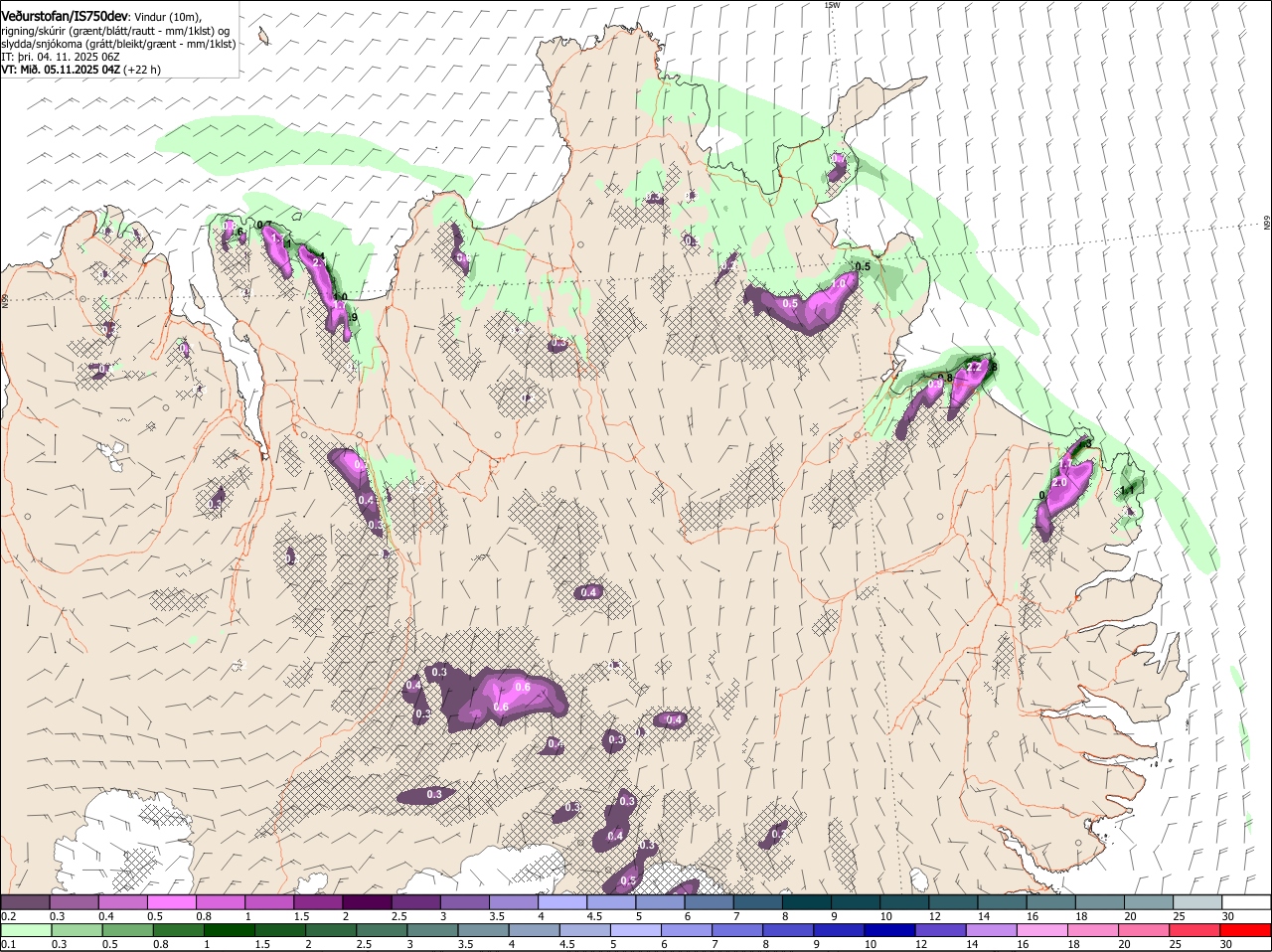Select upper legend swatch labeled 10
The width and height of the screenshot is (1272, 952).
905,901
